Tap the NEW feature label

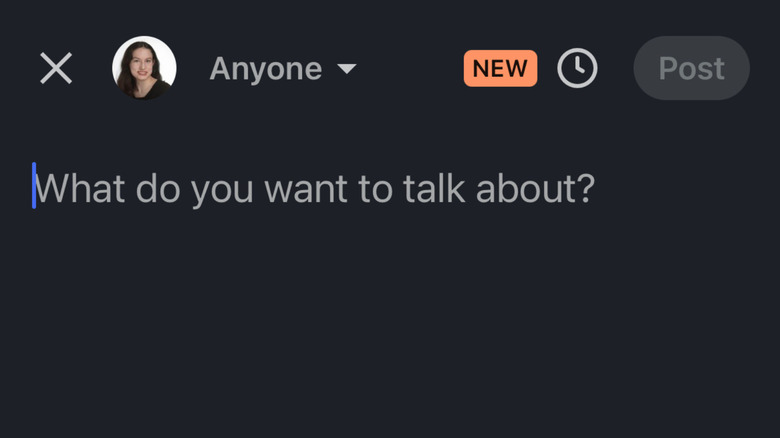pos(500,69)
